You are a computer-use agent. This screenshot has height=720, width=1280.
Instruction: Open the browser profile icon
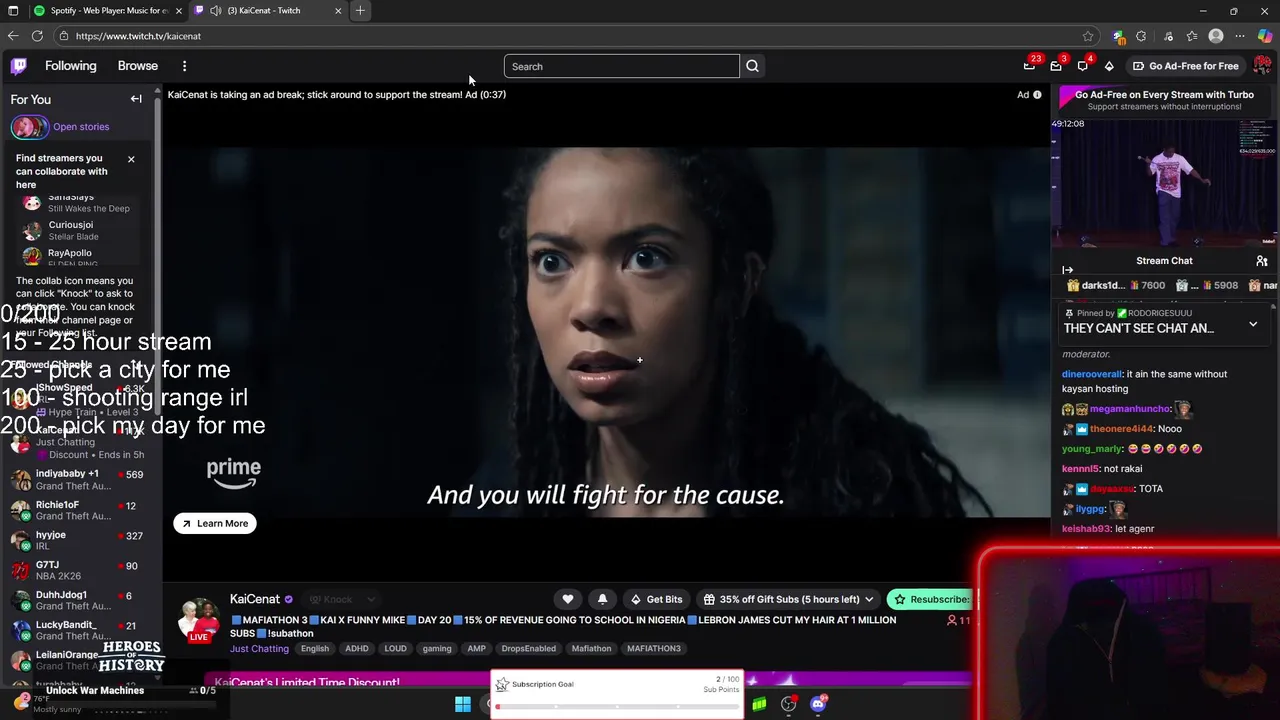click(x=1216, y=36)
